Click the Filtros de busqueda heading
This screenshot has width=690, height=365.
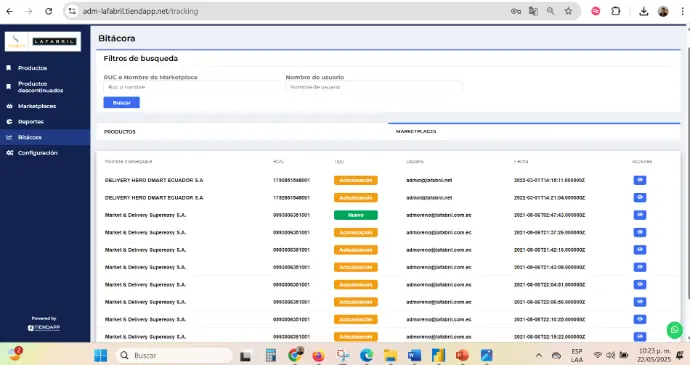coord(140,58)
